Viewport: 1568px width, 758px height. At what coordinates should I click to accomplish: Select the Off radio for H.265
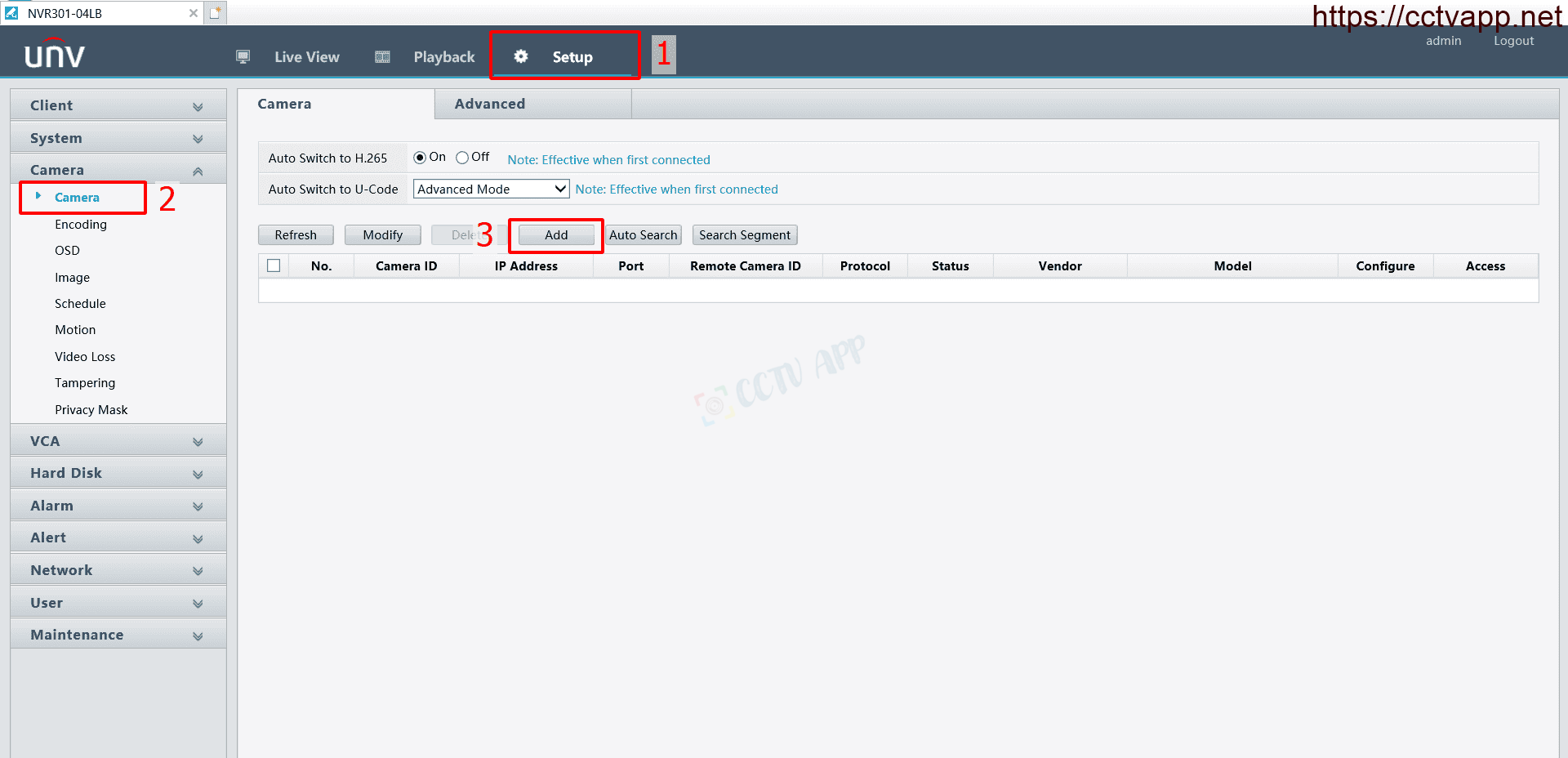pyautogui.click(x=462, y=158)
